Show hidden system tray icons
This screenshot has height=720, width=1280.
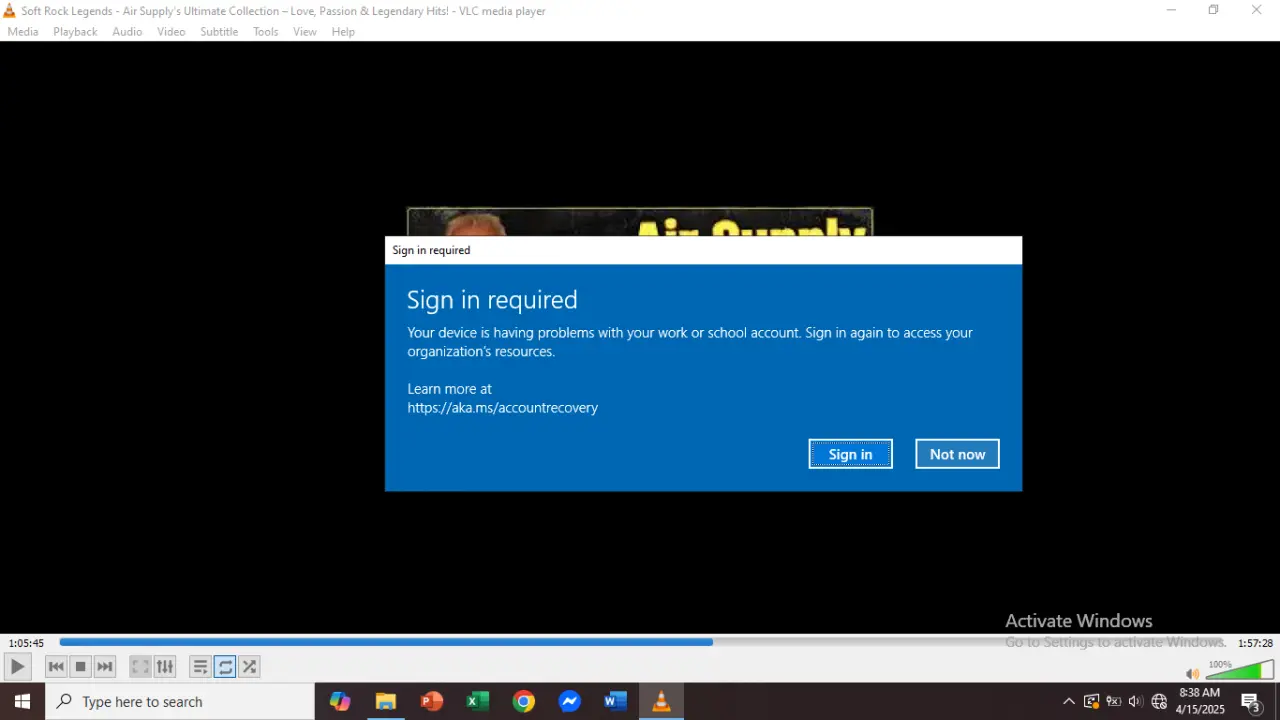[x=1069, y=701]
